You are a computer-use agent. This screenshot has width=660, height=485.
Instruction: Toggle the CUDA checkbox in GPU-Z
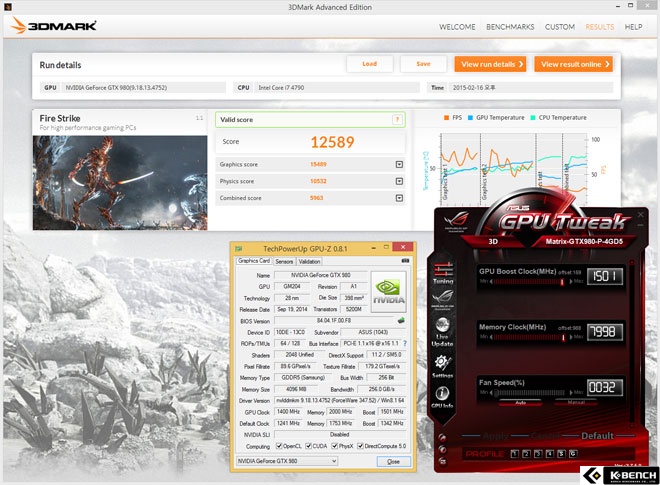click(x=308, y=446)
